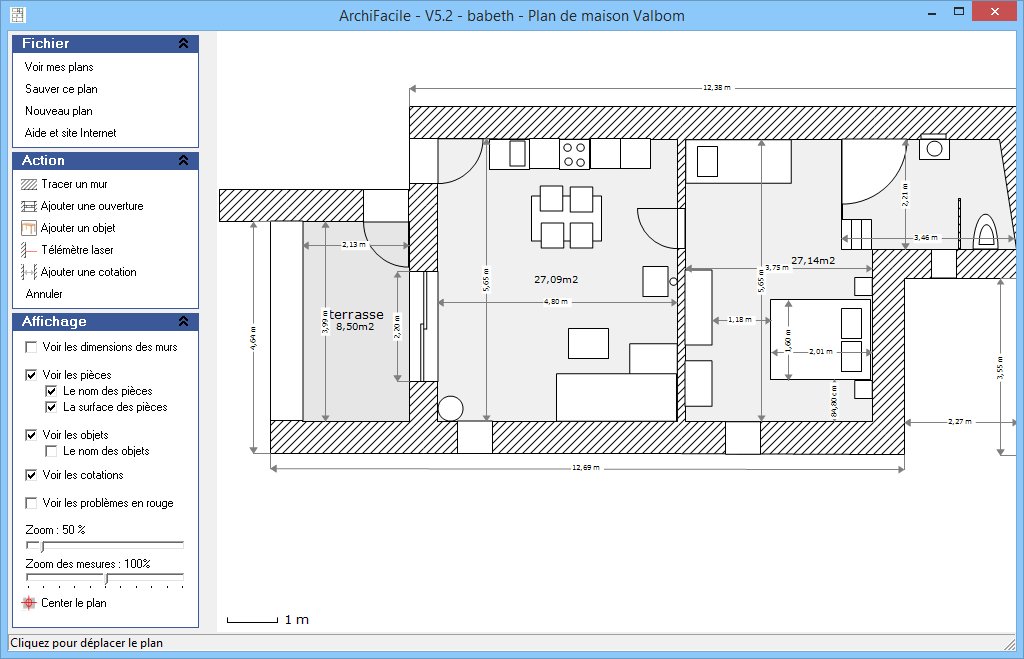Select the coffee table rectangle in living room
The height and width of the screenshot is (659, 1024).
click(x=588, y=344)
